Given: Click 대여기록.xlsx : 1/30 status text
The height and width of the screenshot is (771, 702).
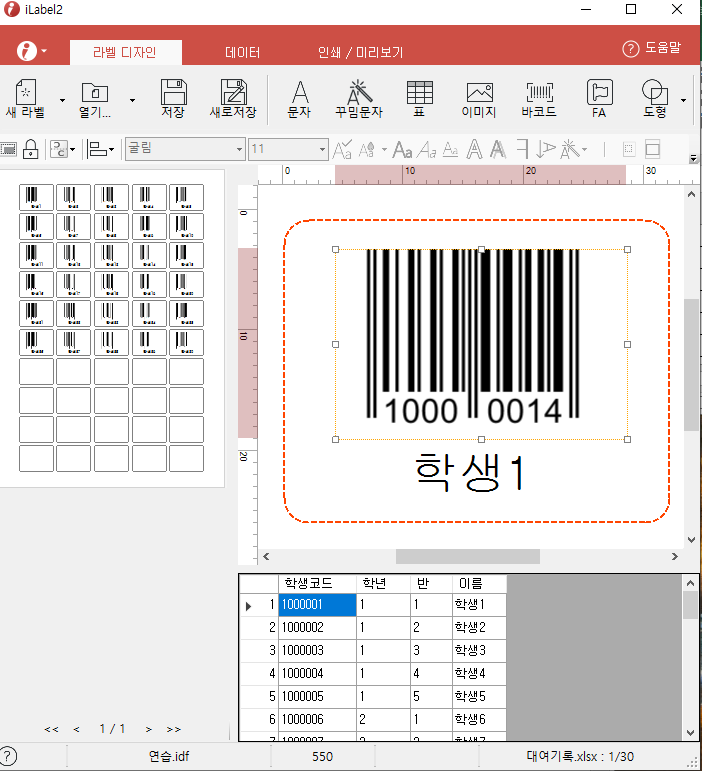Looking at the screenshot, I should tap(581, 756).
